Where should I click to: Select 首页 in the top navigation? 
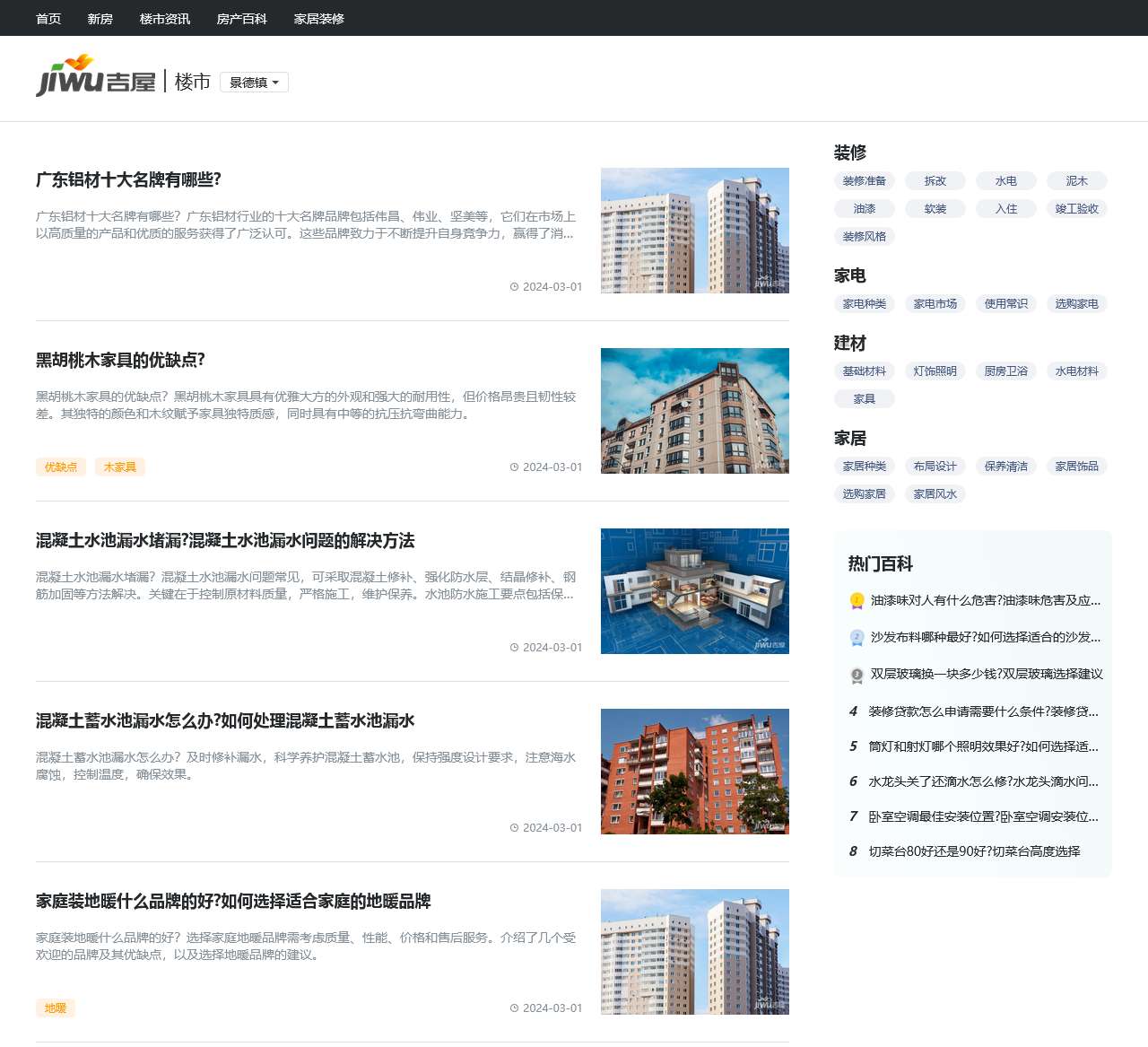48,18
